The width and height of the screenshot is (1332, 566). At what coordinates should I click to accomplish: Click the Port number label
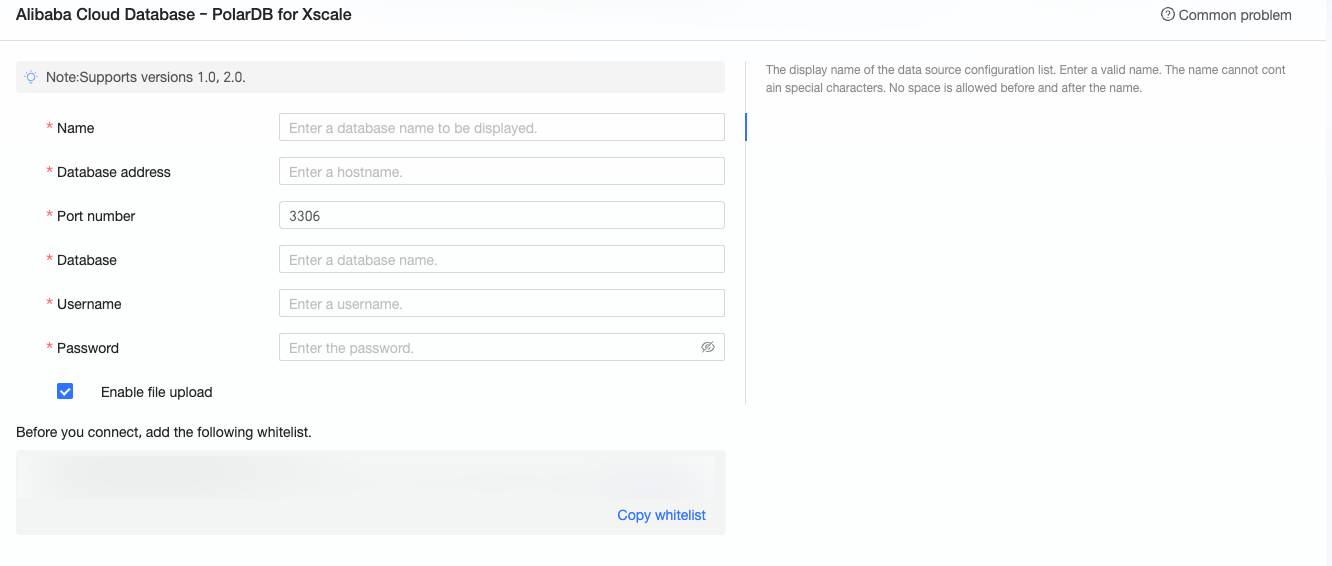click(x=96, y=216)
